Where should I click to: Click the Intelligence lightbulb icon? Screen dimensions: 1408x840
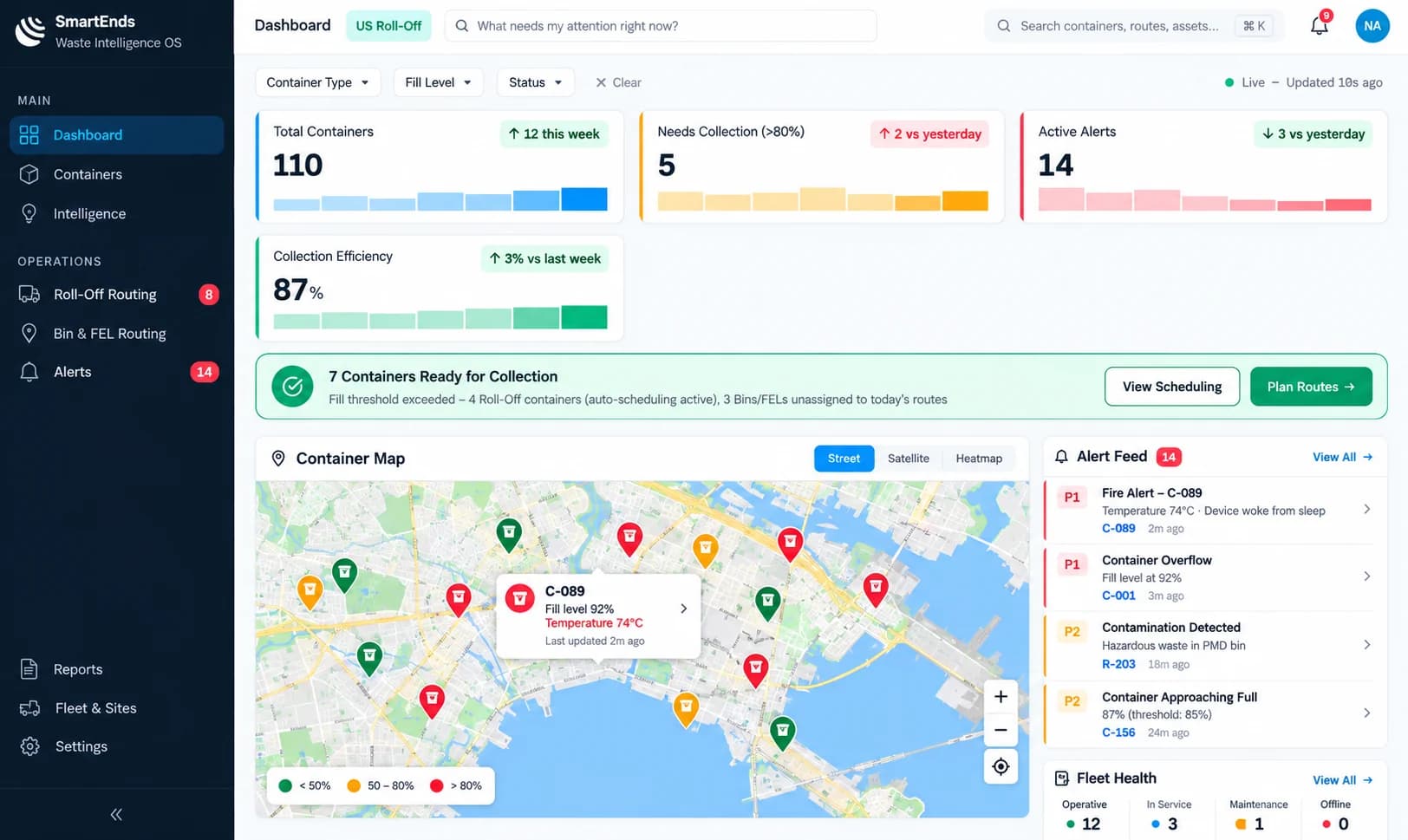click(x=29, y=213)
